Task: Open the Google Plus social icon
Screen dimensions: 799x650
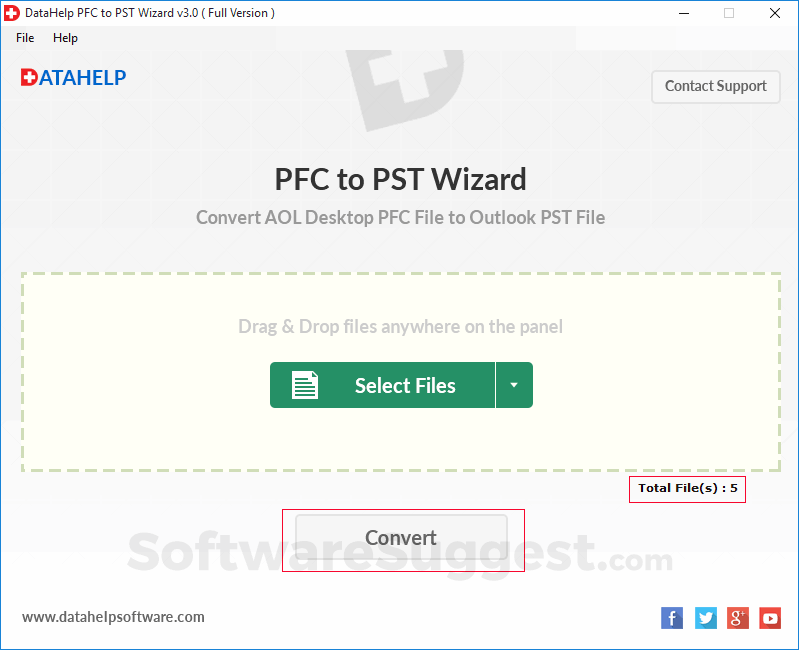Action: click(738, 618)
